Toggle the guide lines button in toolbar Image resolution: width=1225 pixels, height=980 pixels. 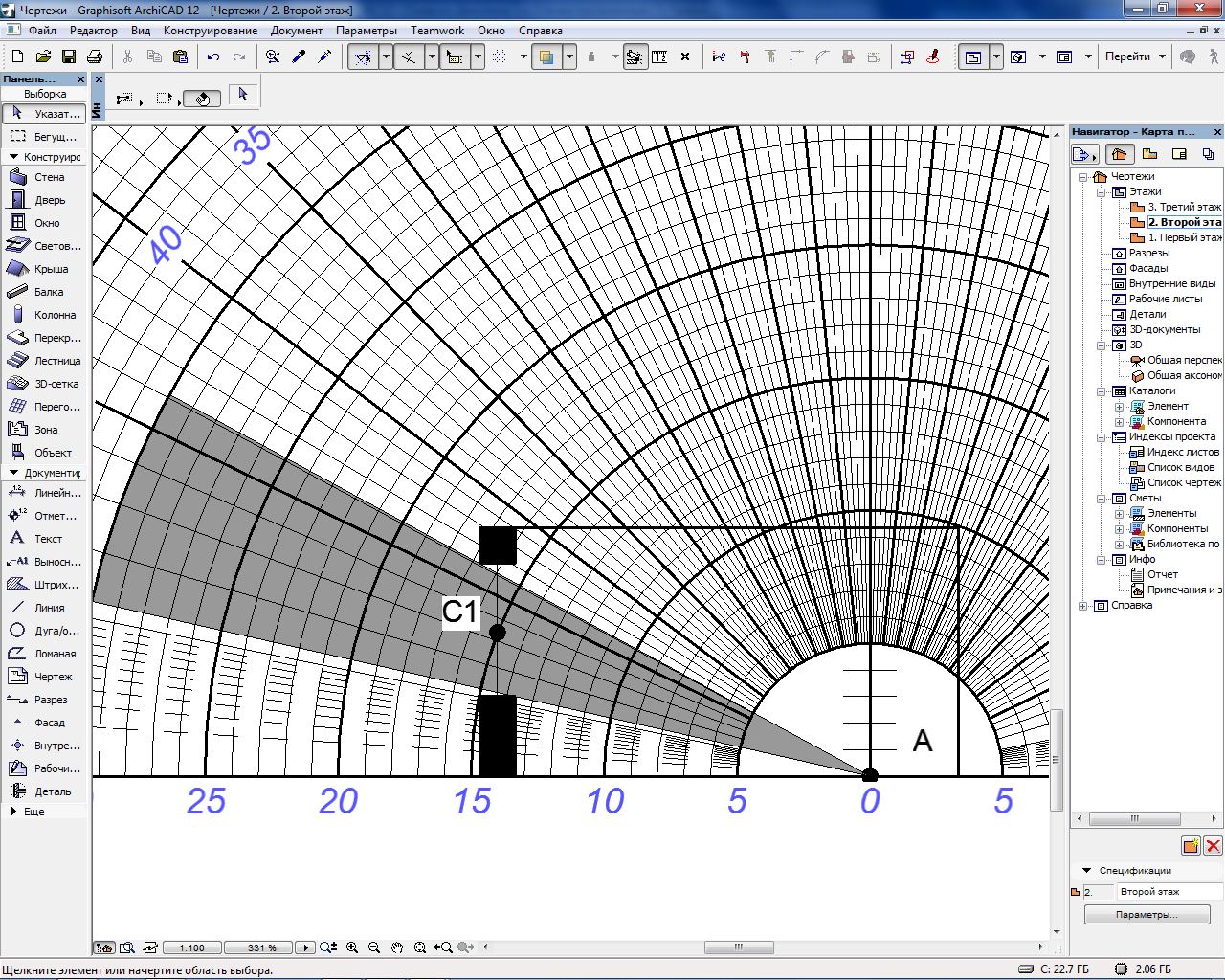click(363, 56)
